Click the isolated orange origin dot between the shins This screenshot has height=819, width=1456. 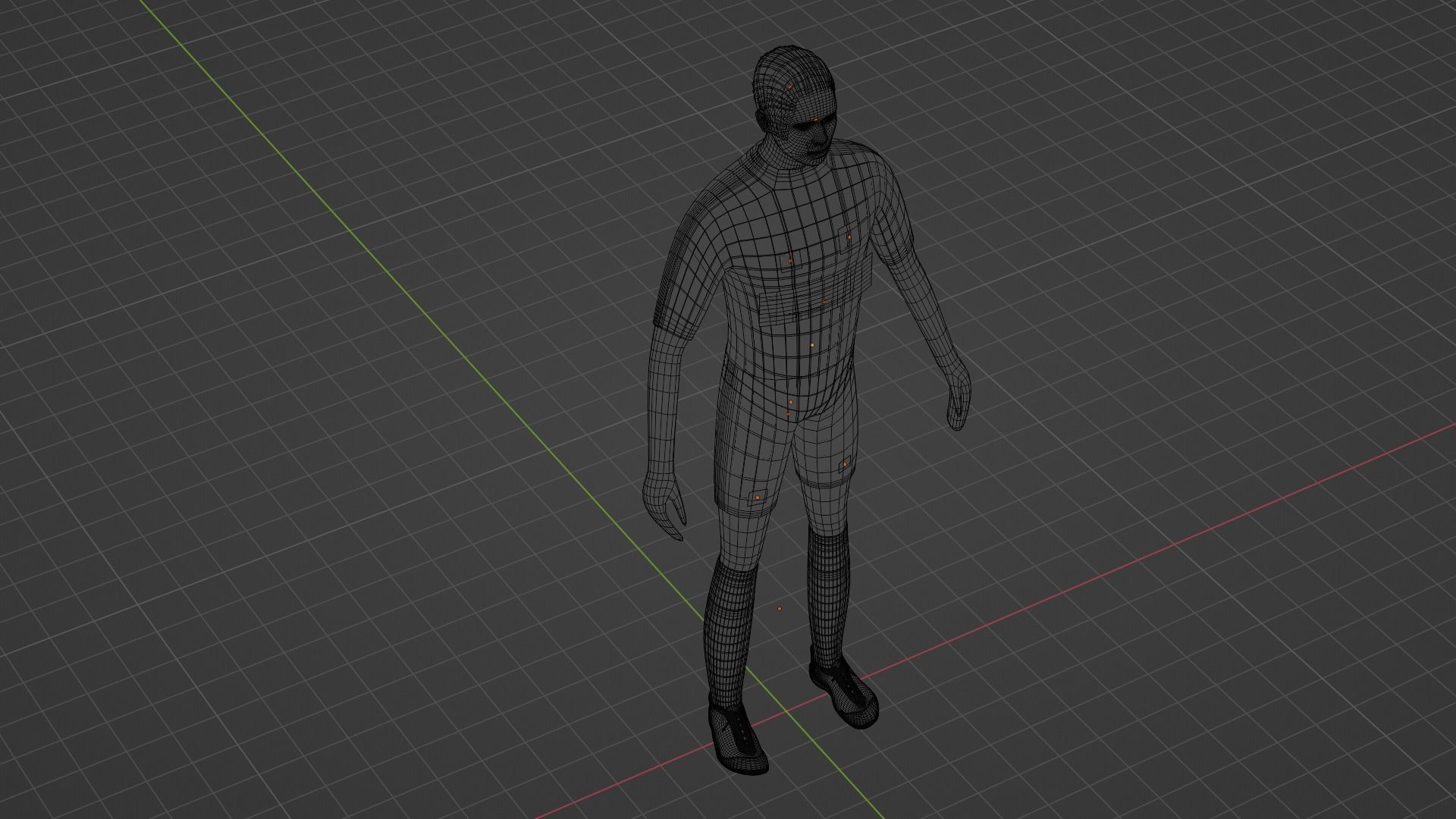(780, 608)
